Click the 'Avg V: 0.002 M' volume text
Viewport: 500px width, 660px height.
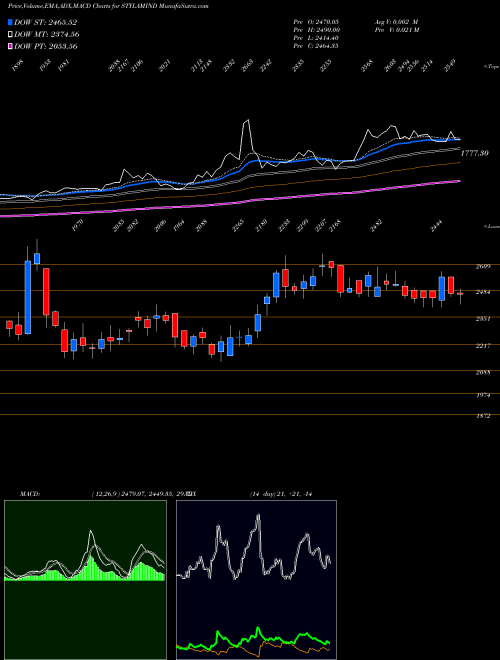point(396,21)
